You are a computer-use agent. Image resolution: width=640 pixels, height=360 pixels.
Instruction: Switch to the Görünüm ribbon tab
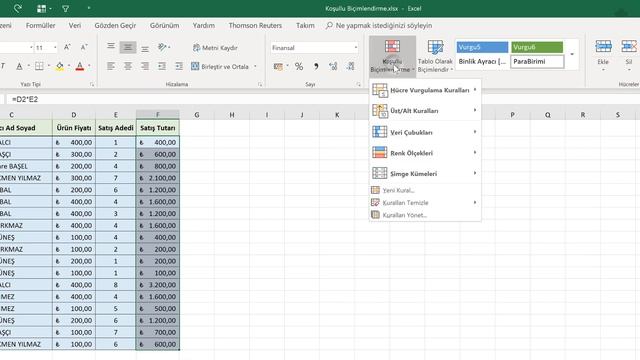(x=164, y=25)
